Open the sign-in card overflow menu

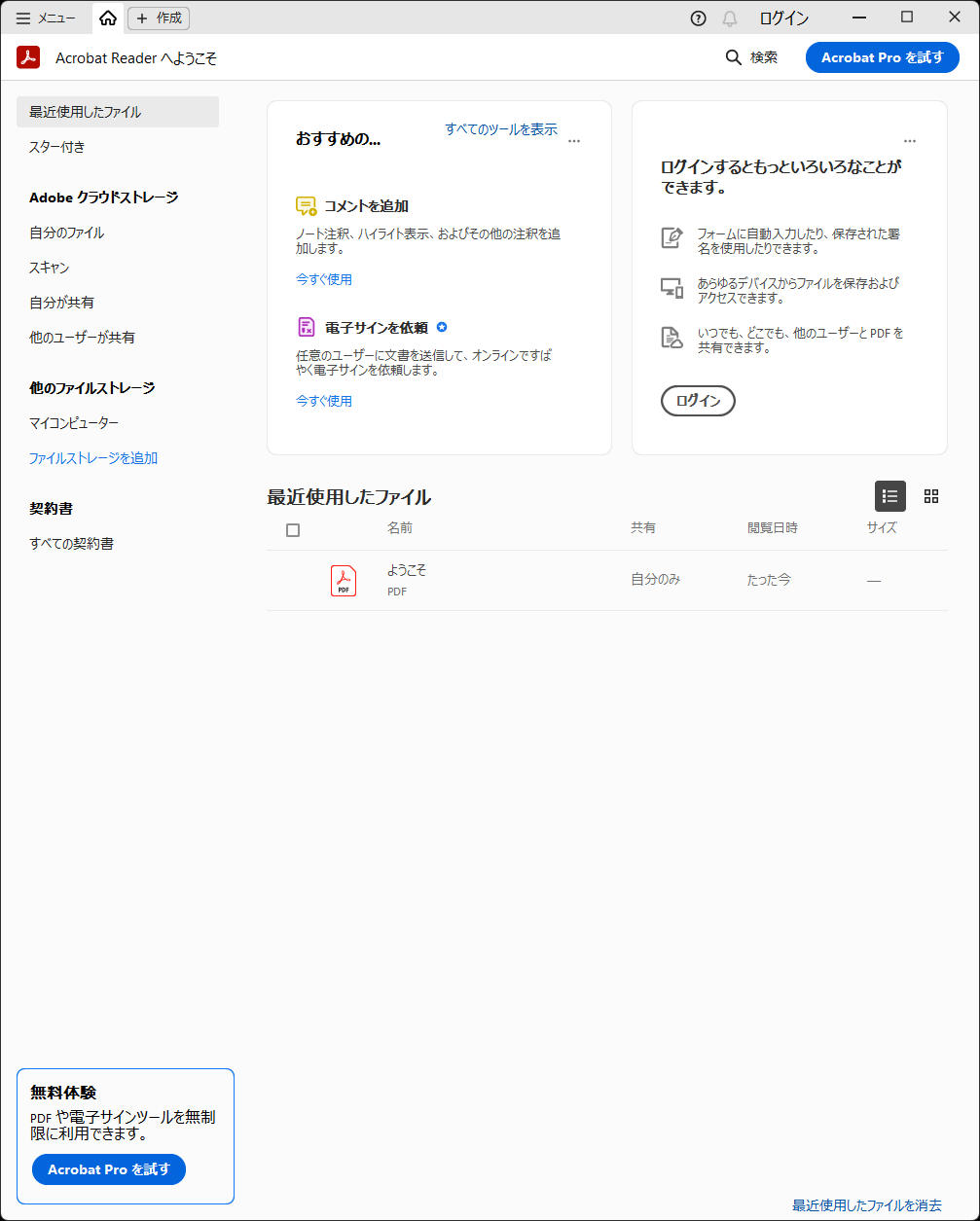pos(910,139)
